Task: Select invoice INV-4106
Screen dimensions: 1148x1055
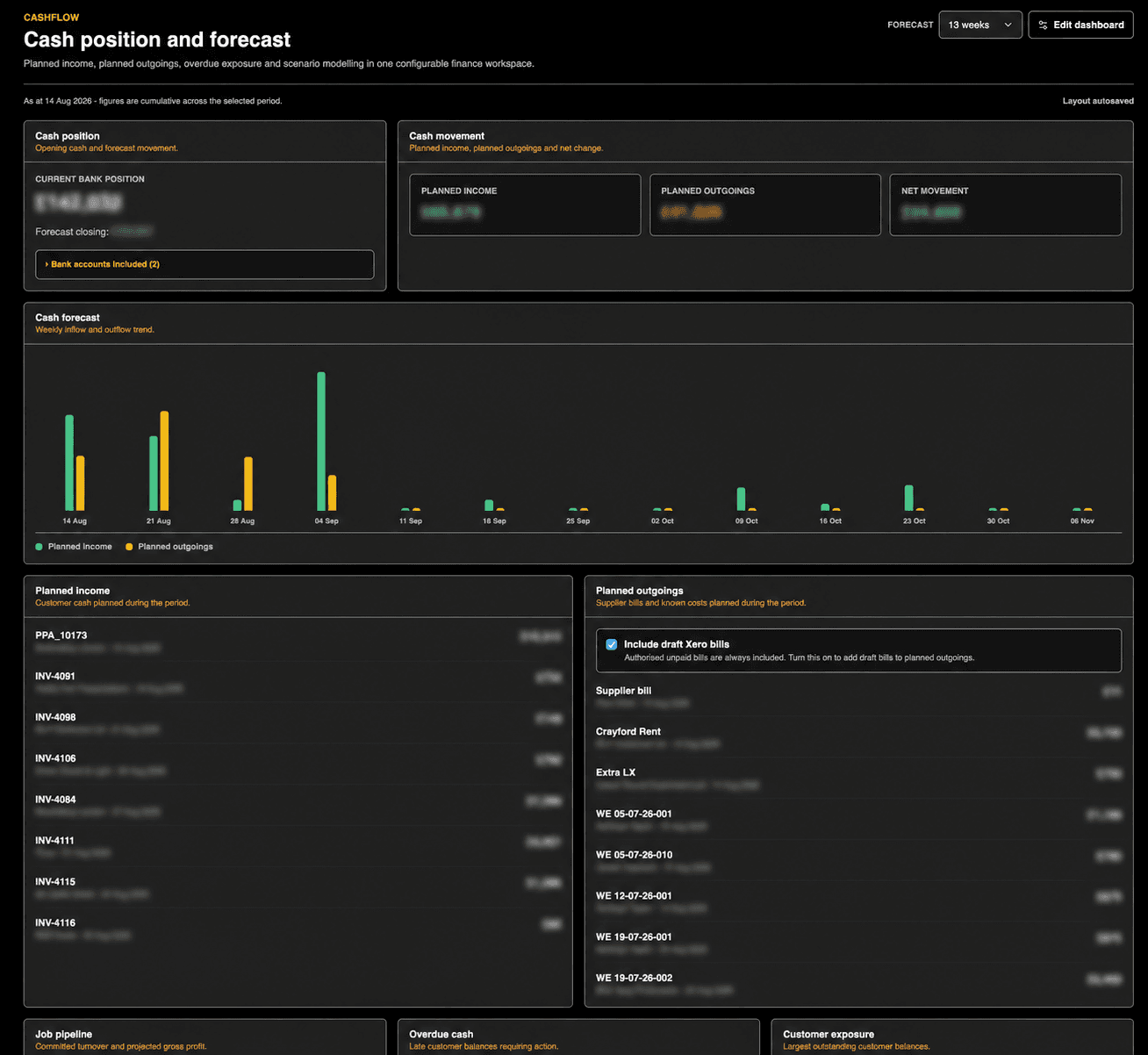Action: pos(298,764)
